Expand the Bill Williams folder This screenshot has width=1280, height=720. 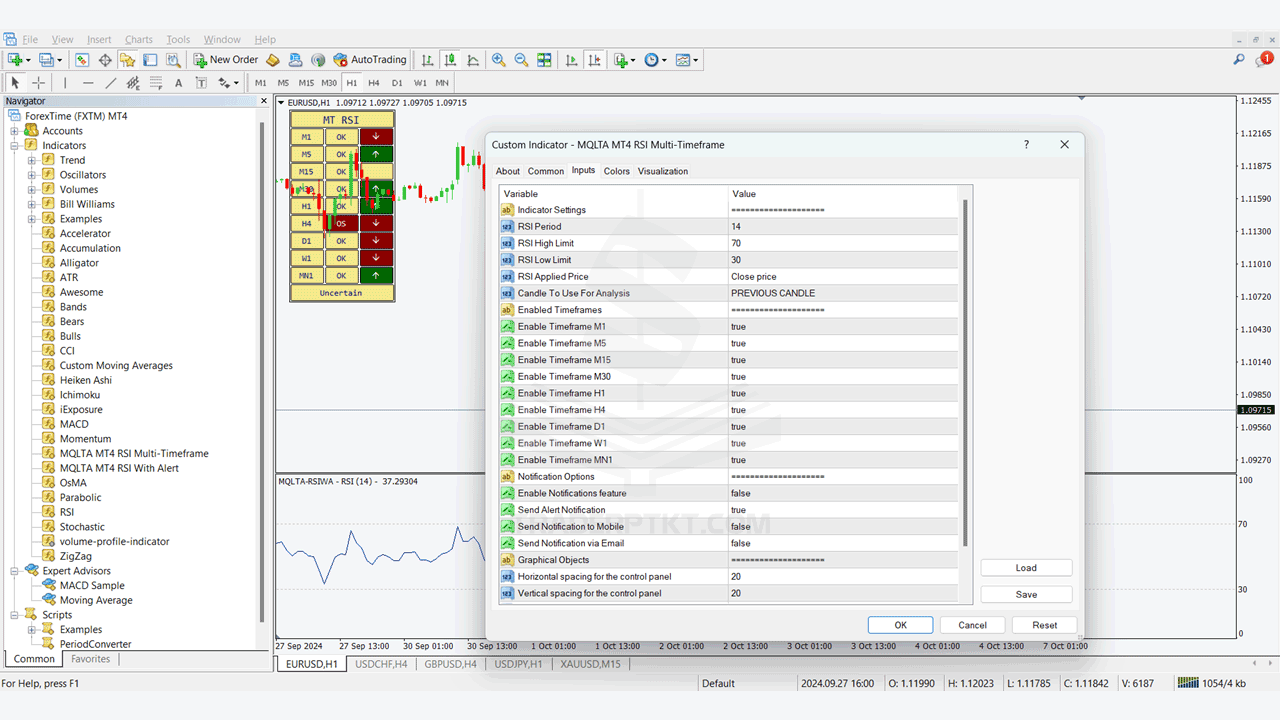click(x=32, y=204)
